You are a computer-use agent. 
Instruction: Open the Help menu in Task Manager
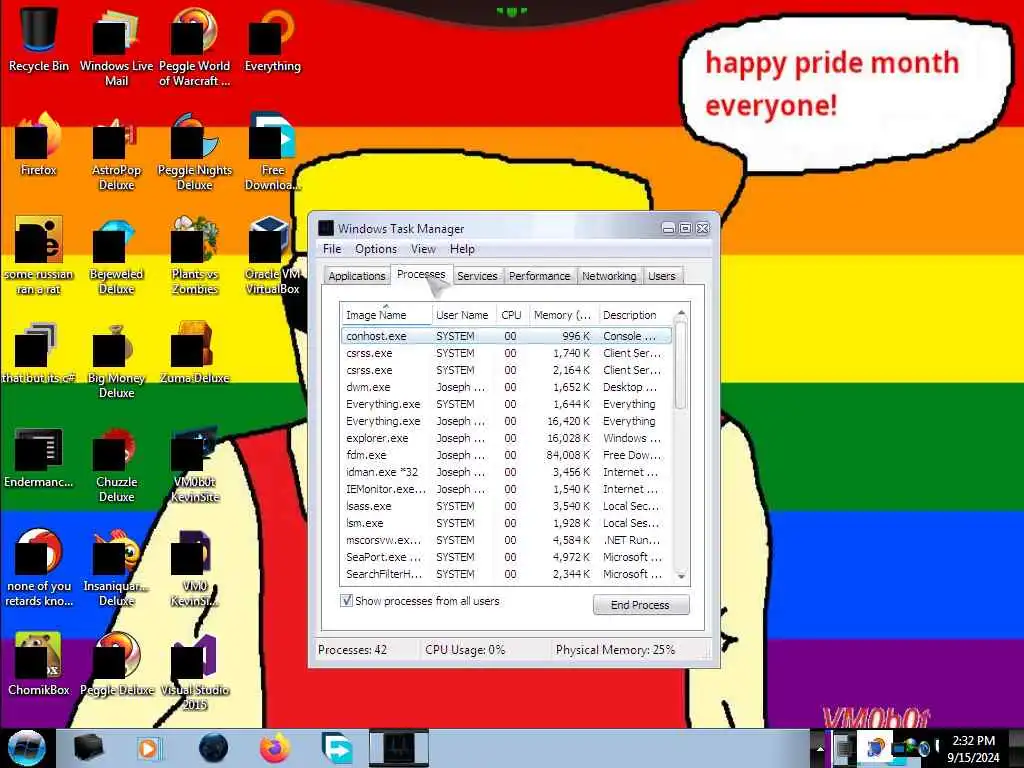click(462, 249)
